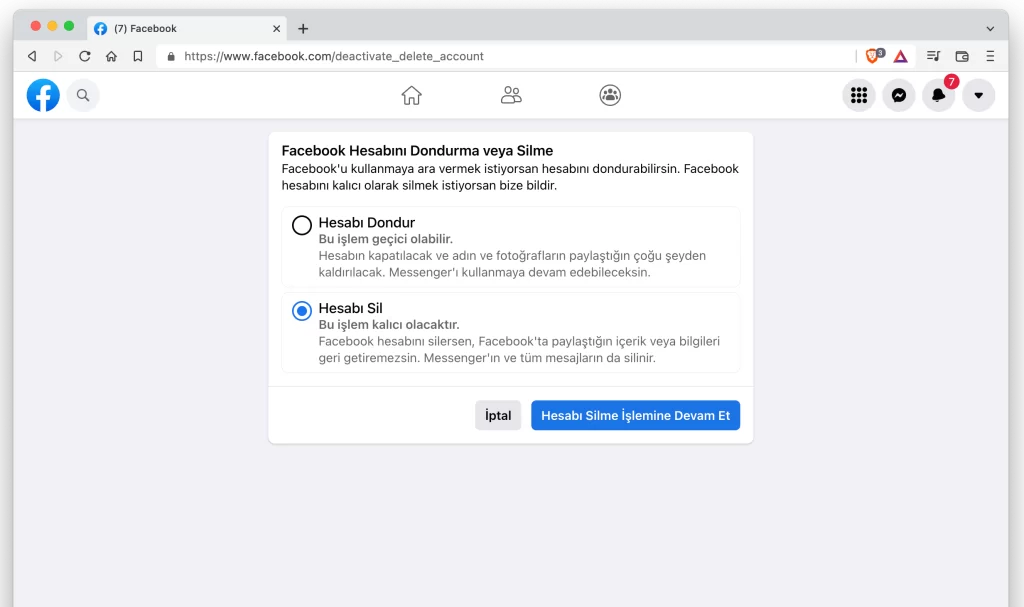1024x607 pixels.
Task: Click the 'Hesabı Dondur' option title
Action: click(x=366, y=223)
